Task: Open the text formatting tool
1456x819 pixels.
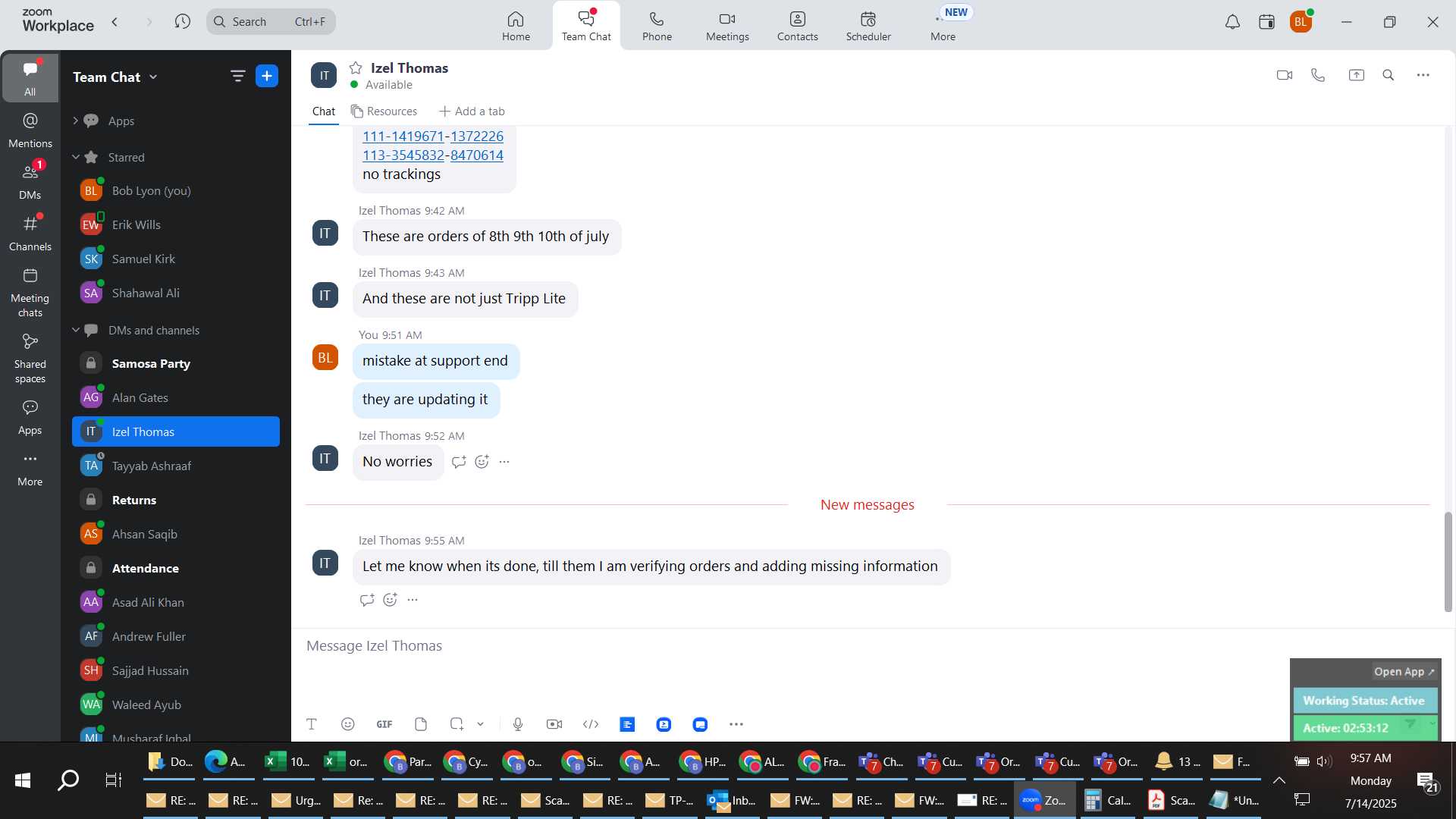Action: [312, 724]
